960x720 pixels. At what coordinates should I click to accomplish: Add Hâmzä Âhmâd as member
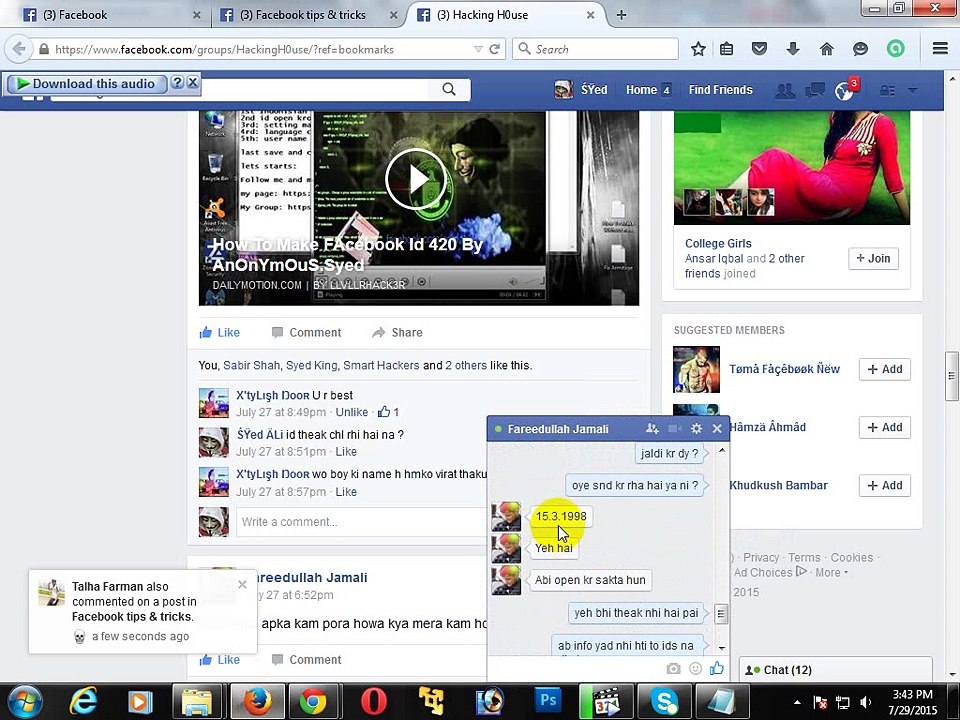point(885,427)
